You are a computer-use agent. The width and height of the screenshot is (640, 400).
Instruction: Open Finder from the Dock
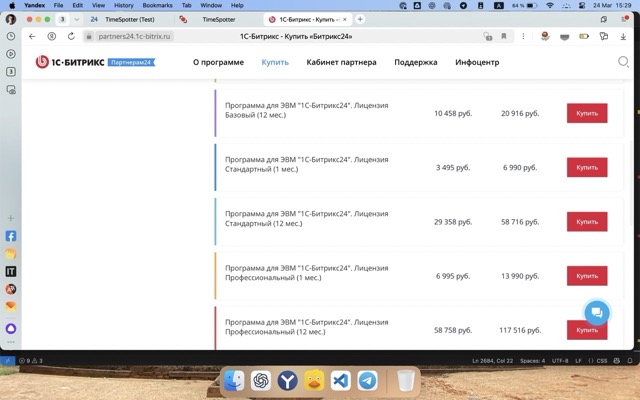point(233,381)
